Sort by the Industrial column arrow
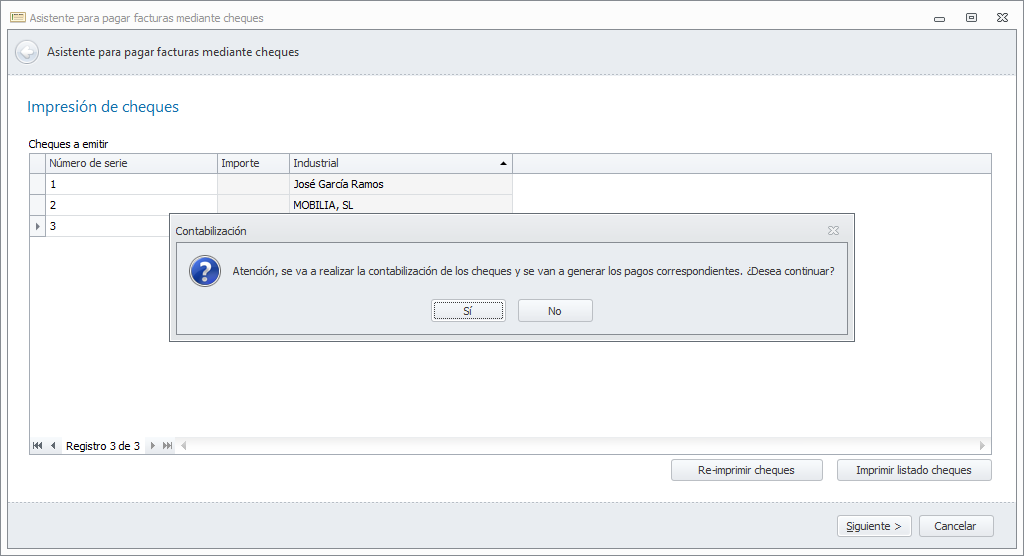1024x556 pixels. (x=503, y=163)
